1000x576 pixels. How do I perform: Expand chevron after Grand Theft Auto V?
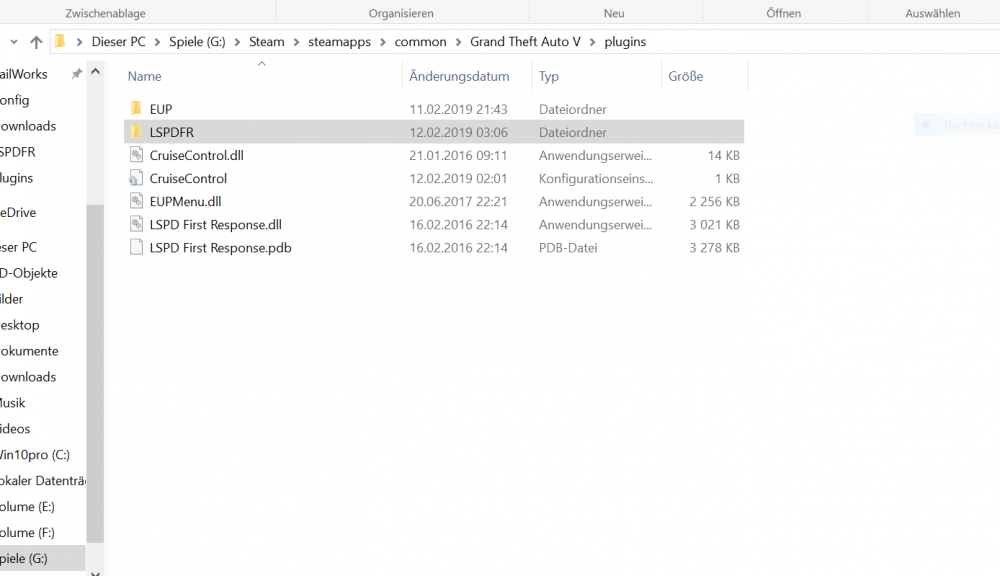592,42
